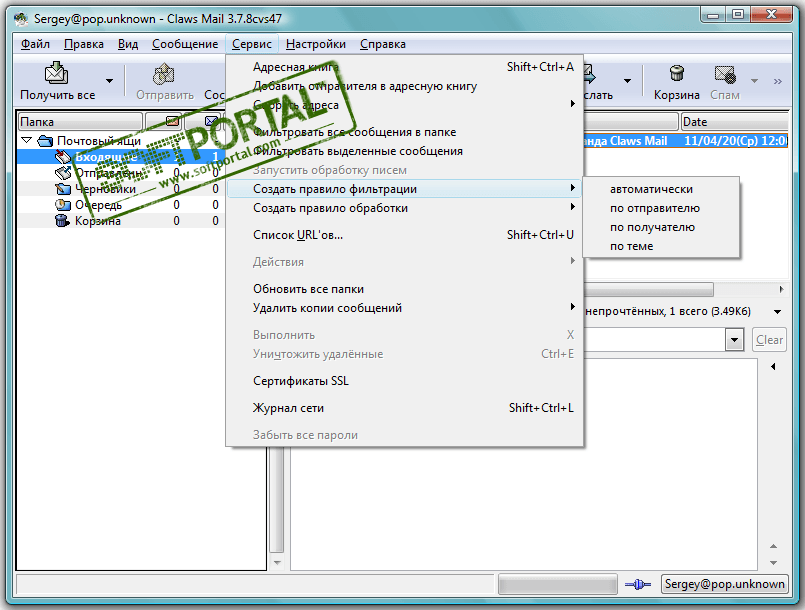Choose Список URL'ов menu entry
This screenshot has width=805, height=610.
click(x=405, y=235)
